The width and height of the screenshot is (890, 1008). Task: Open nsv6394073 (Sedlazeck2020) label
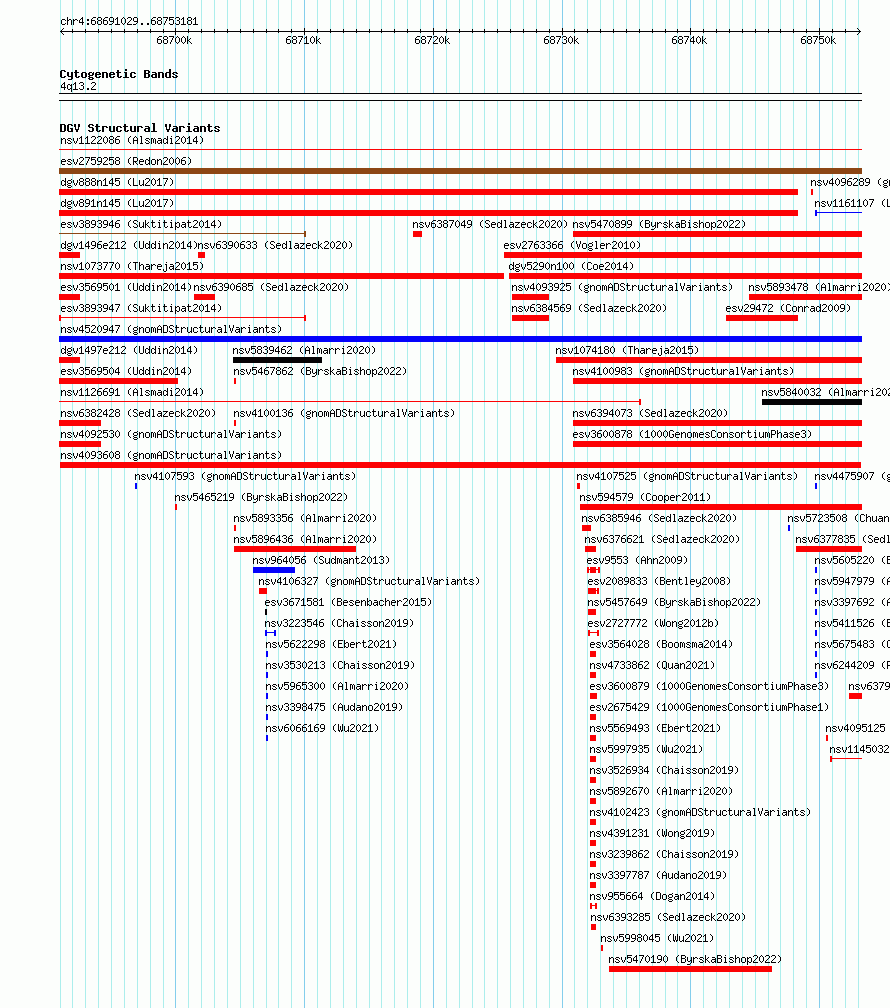[x=650, y=413]
